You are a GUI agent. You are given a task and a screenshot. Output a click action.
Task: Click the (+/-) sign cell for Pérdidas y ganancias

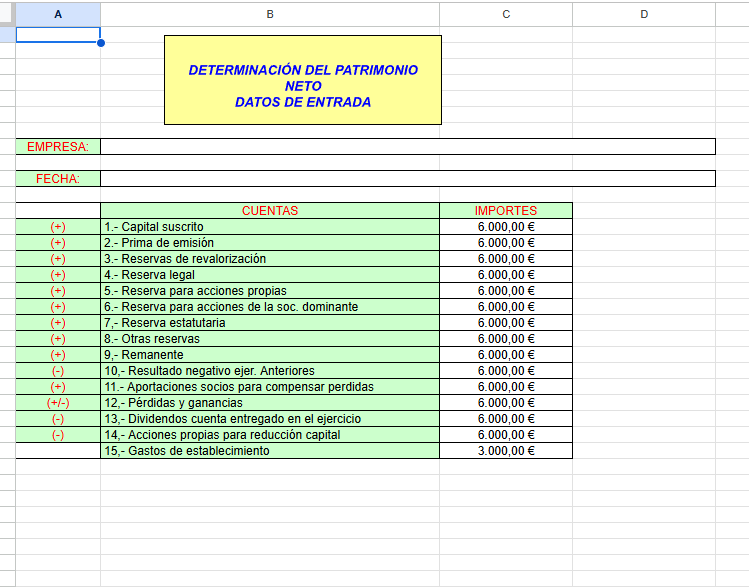[x=58, y=403]
